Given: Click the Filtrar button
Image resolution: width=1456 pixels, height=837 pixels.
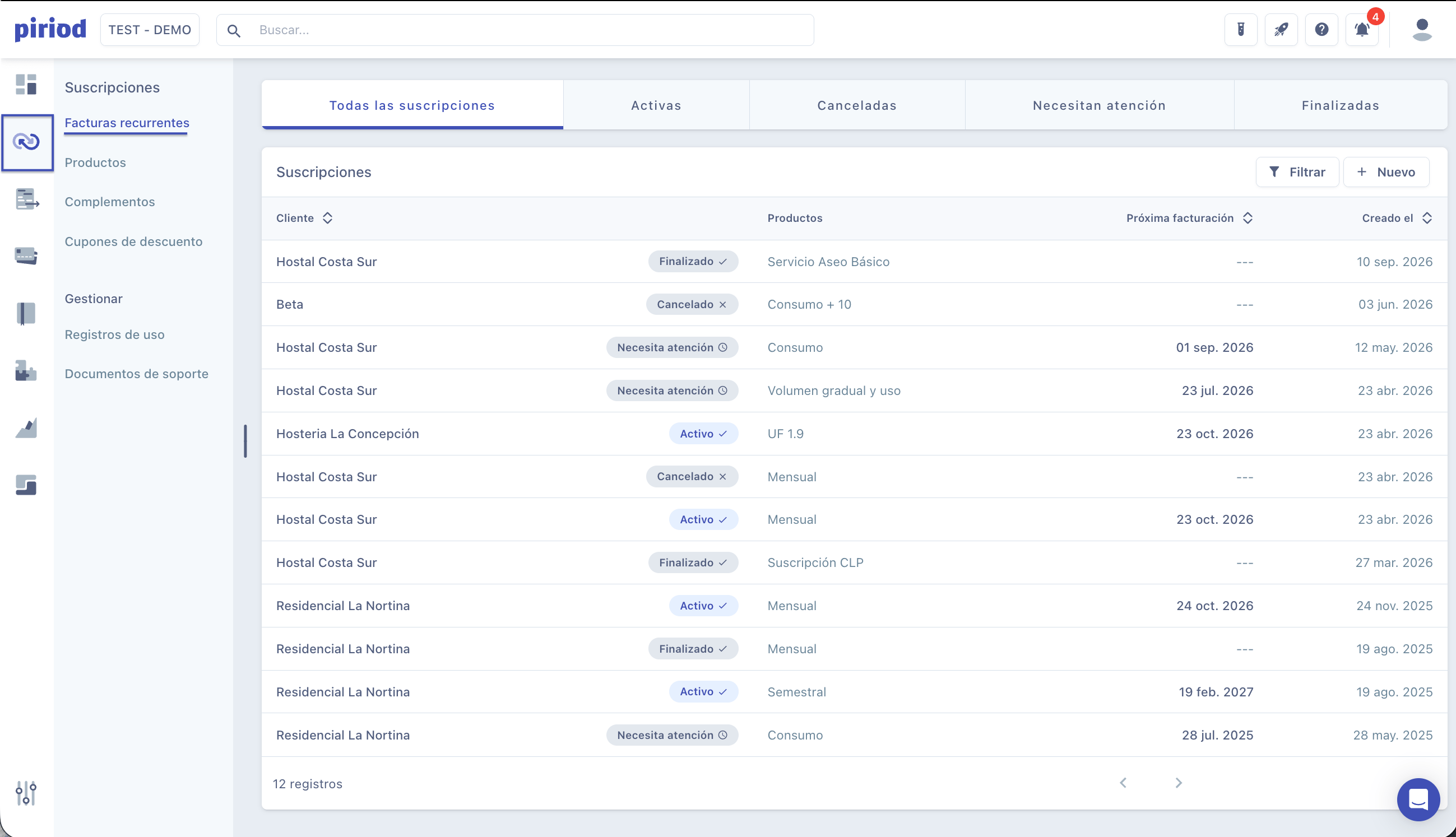Looking at the screenshot, I should (1297, 173).
